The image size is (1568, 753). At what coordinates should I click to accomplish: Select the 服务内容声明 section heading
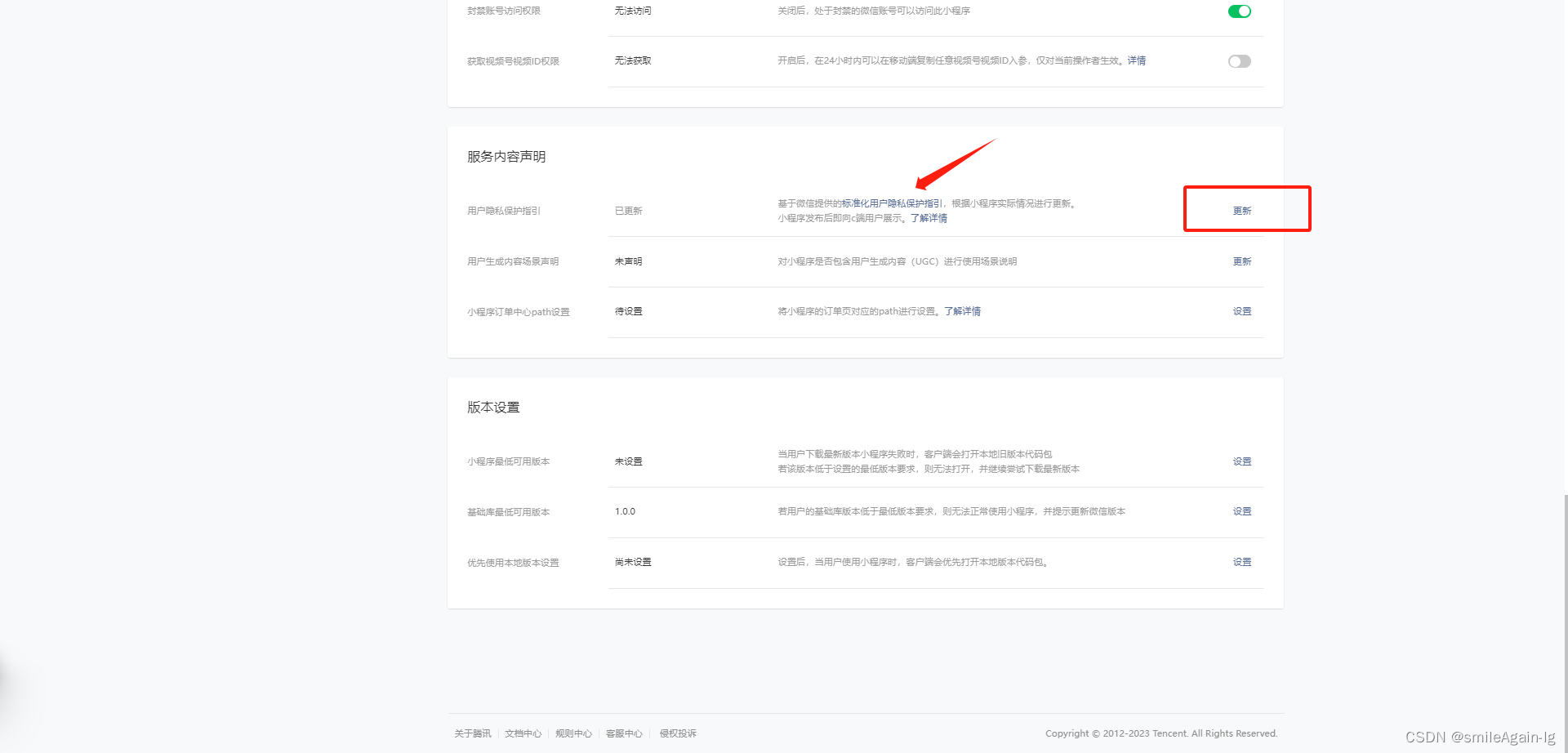506,157
